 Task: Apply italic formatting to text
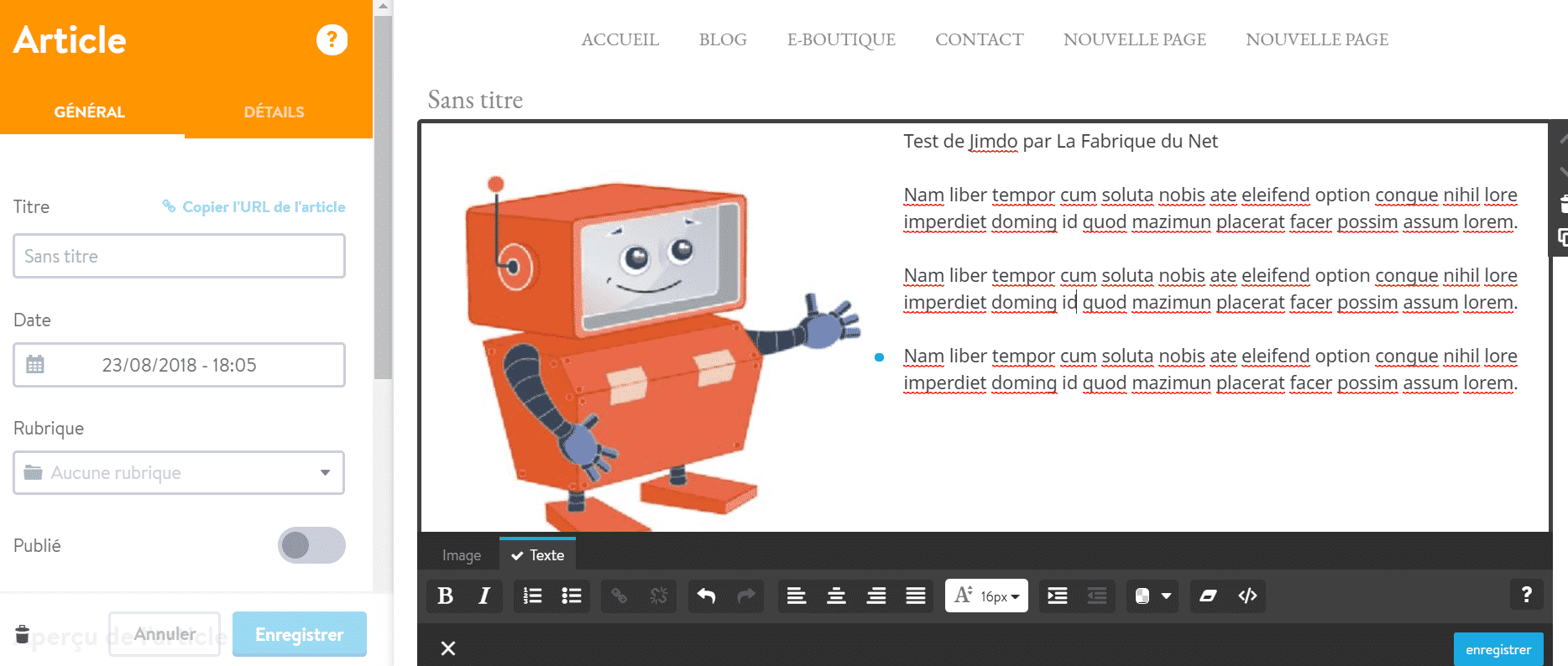pyautogui.click(x=484, y=596)
